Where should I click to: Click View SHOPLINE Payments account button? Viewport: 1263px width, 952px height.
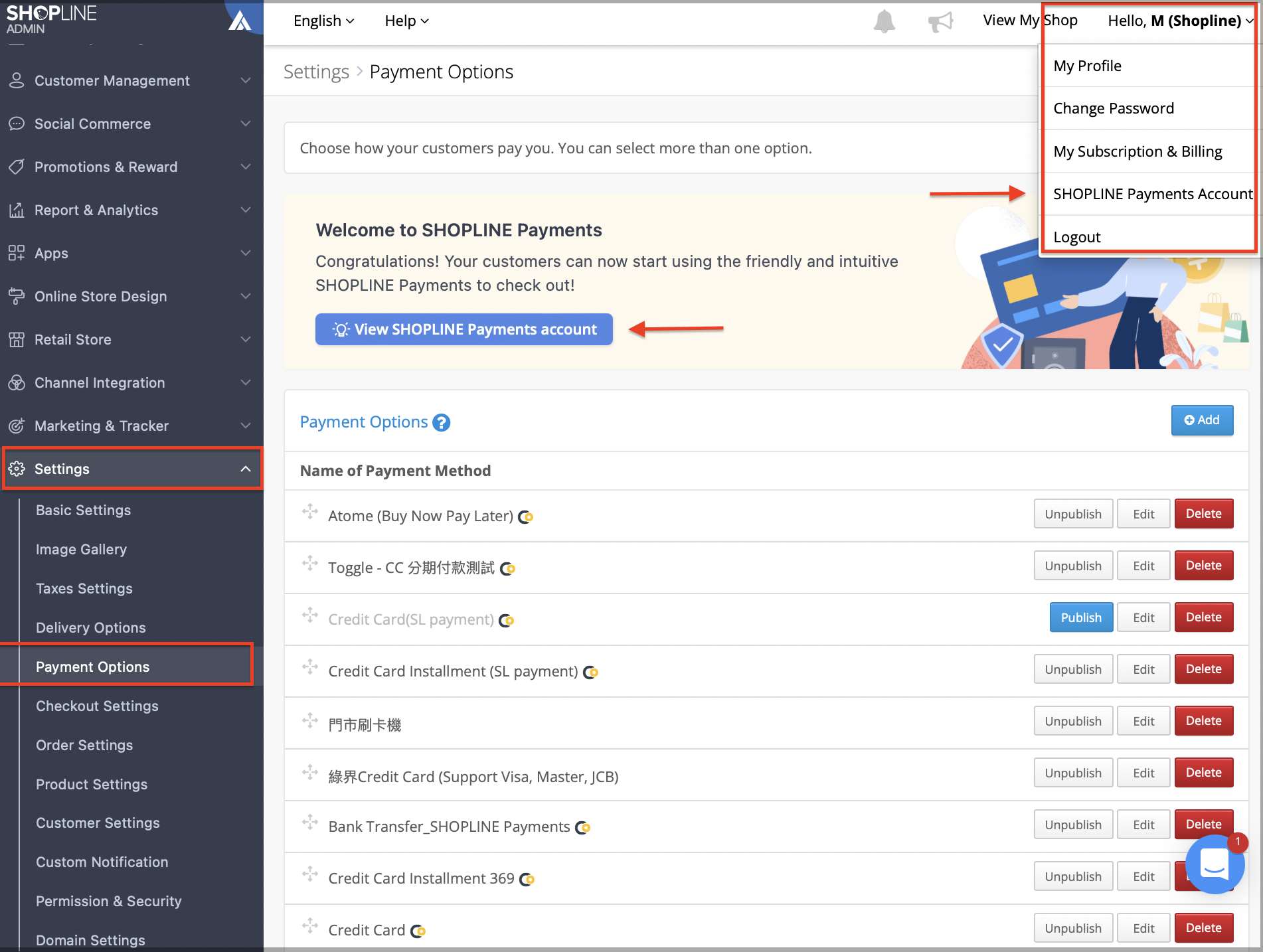tap(464, 329)
